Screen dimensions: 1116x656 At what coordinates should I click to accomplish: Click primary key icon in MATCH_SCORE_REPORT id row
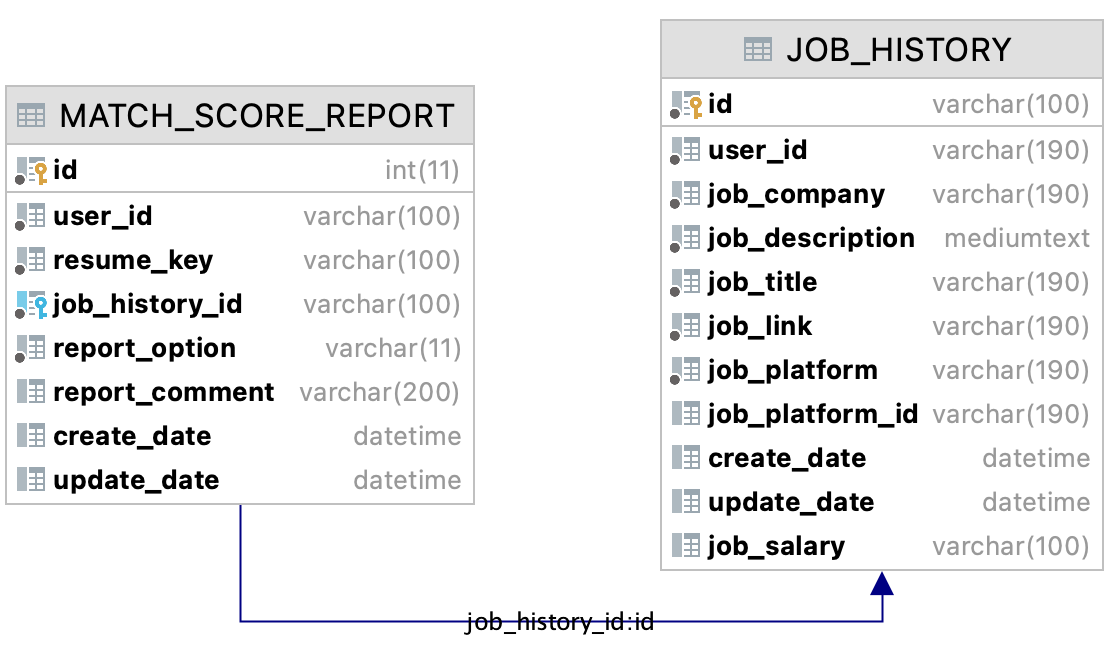[x=31, y=171]
